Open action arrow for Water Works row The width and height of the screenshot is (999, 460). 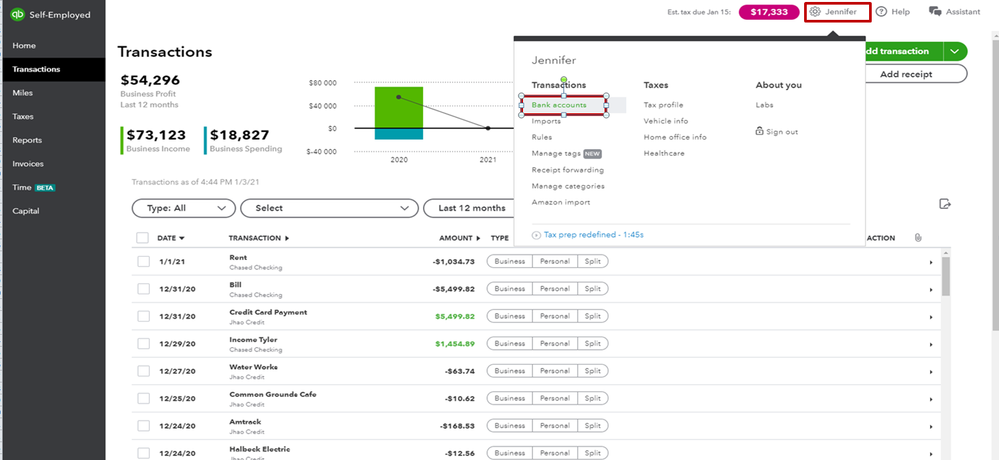click(x=931, y=371)
